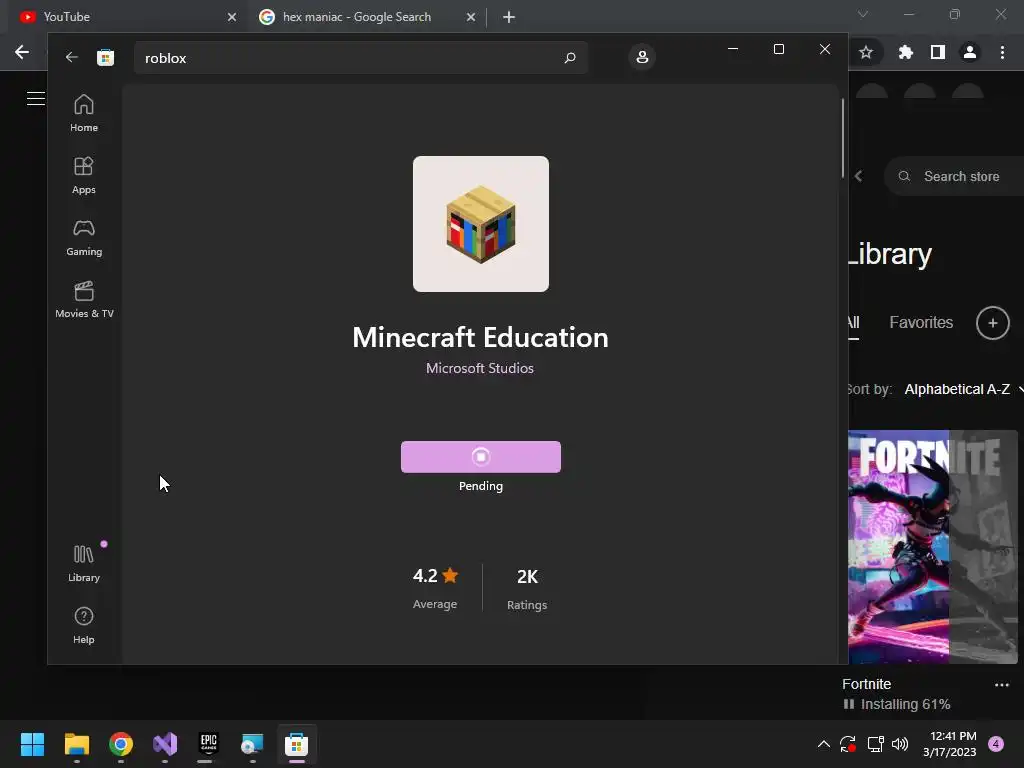
Task: Open Visual Studio from taskbar
Action: tap(165, 744)
